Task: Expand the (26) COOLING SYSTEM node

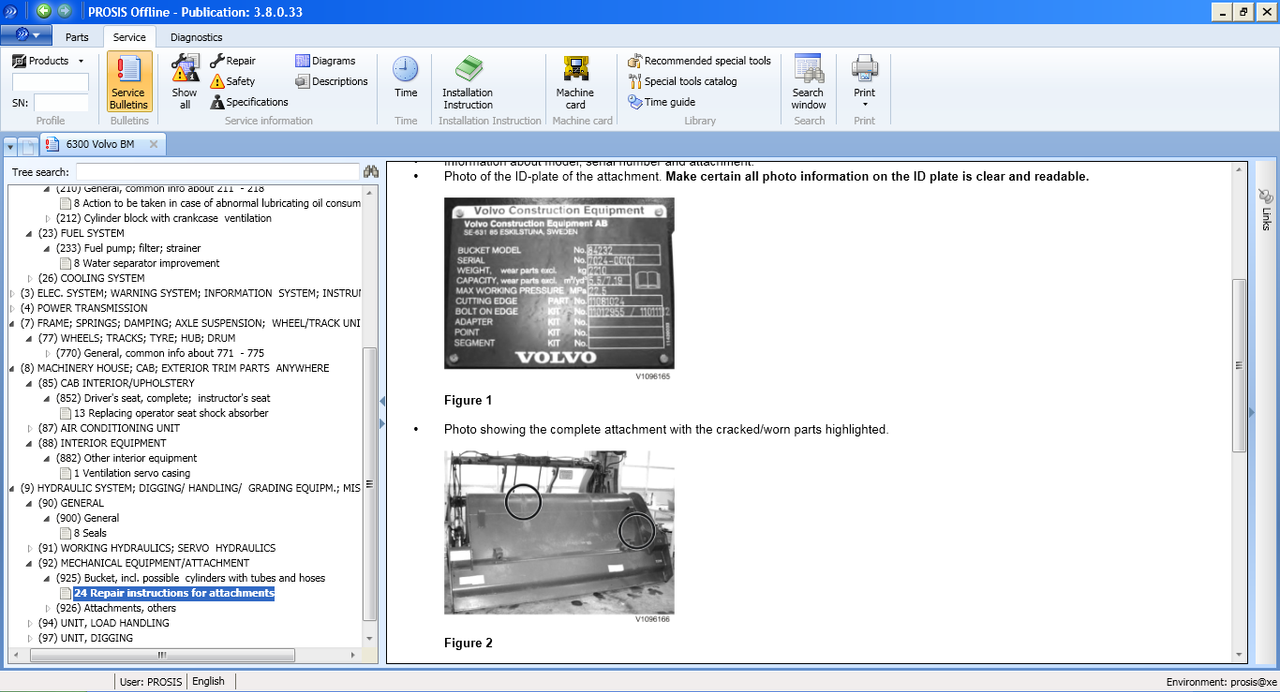Action: pos(30,278)
